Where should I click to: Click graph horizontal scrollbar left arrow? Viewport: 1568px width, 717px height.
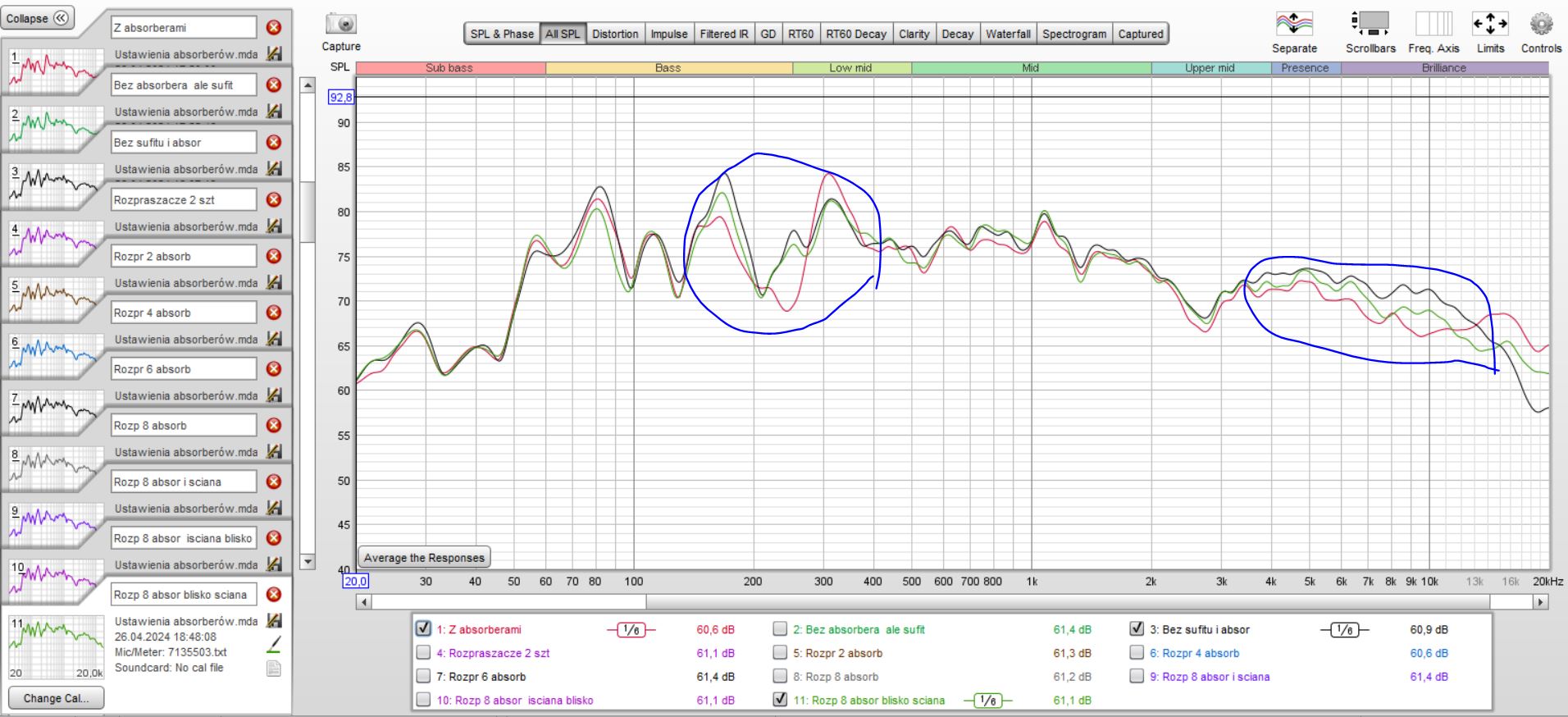[x=363, y=602]
